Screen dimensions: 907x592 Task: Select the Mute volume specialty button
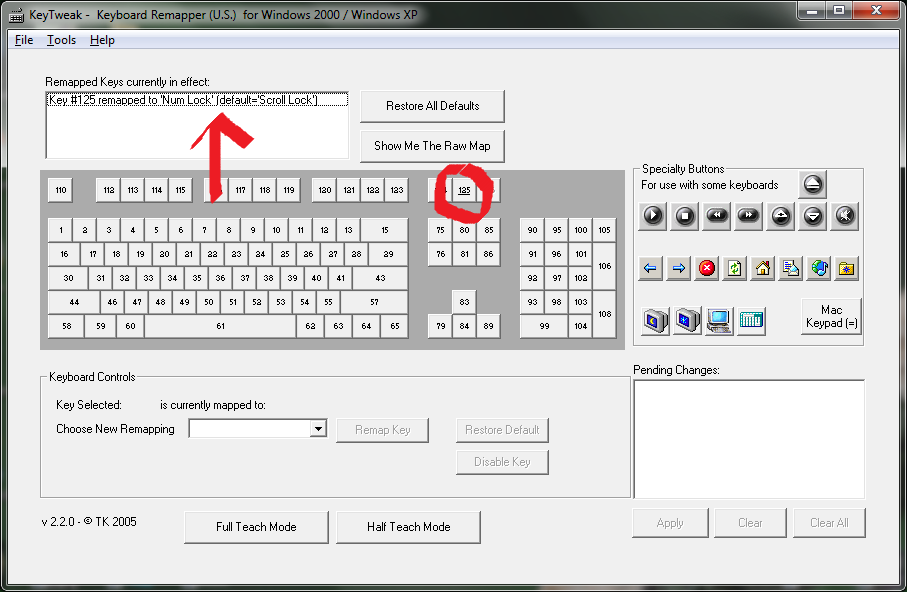coord(845,214)
